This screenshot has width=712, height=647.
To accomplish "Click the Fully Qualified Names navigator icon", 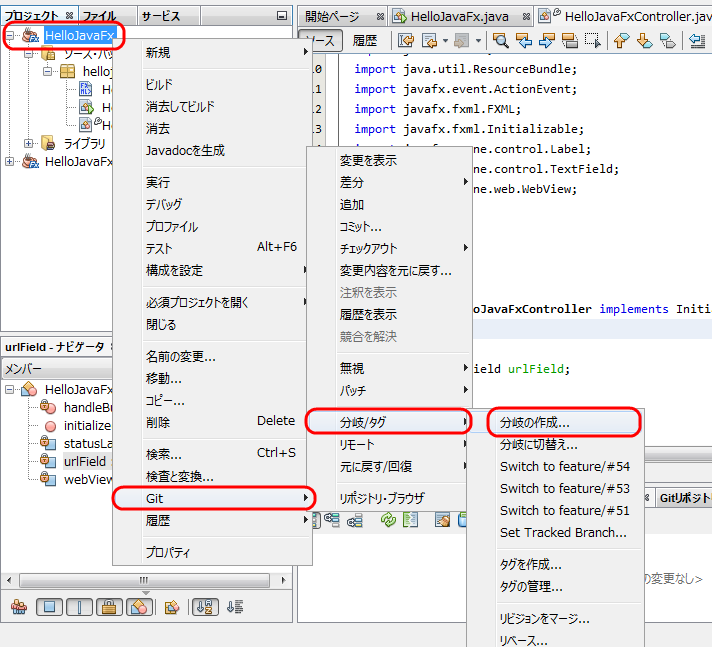I will coord(171,606).
